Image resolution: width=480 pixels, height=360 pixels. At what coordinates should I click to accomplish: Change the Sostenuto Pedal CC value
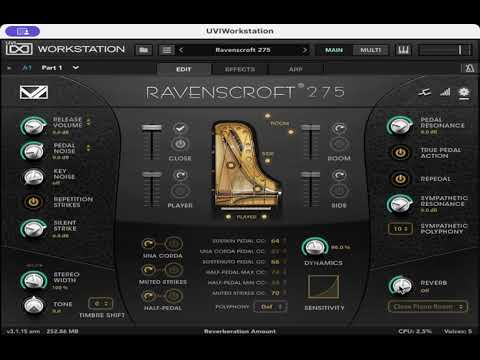(x=275, y=262)
